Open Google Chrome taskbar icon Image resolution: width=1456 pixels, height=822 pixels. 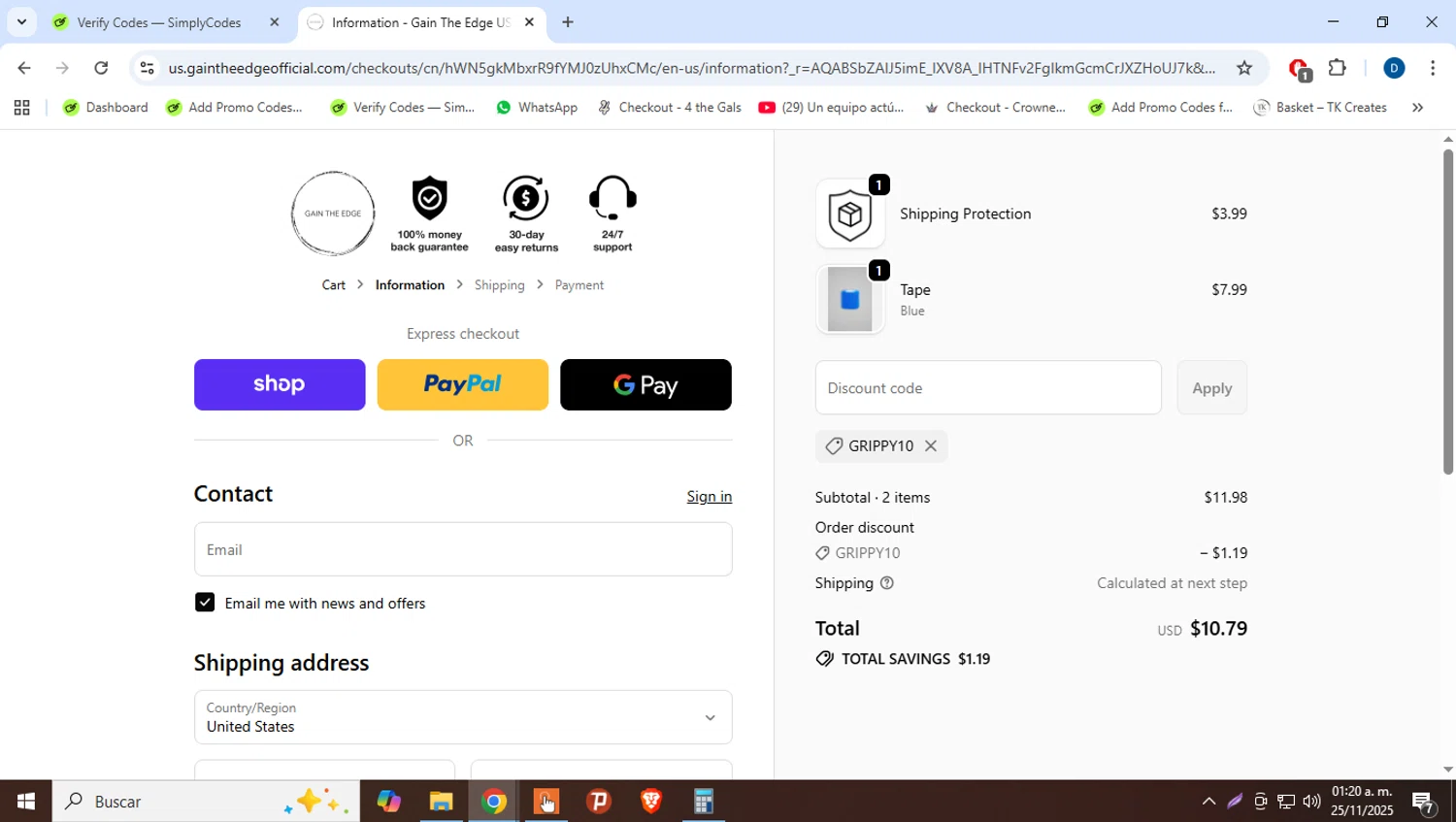point(494,802)
